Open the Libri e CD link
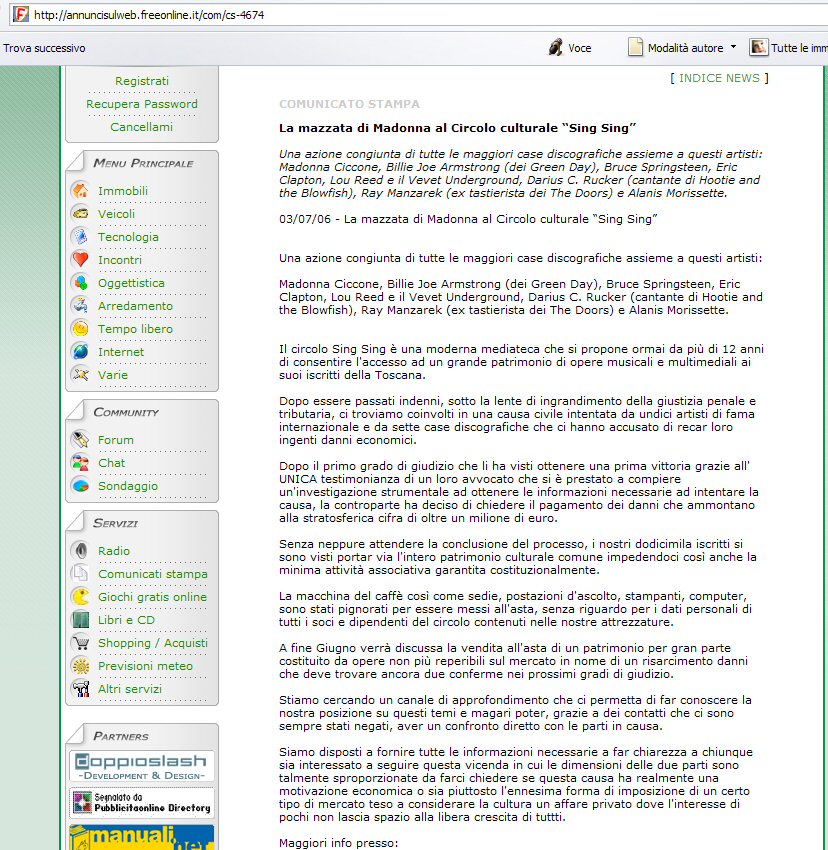The height and width of the screenshot is (850, 828). [x=126, y=620]
